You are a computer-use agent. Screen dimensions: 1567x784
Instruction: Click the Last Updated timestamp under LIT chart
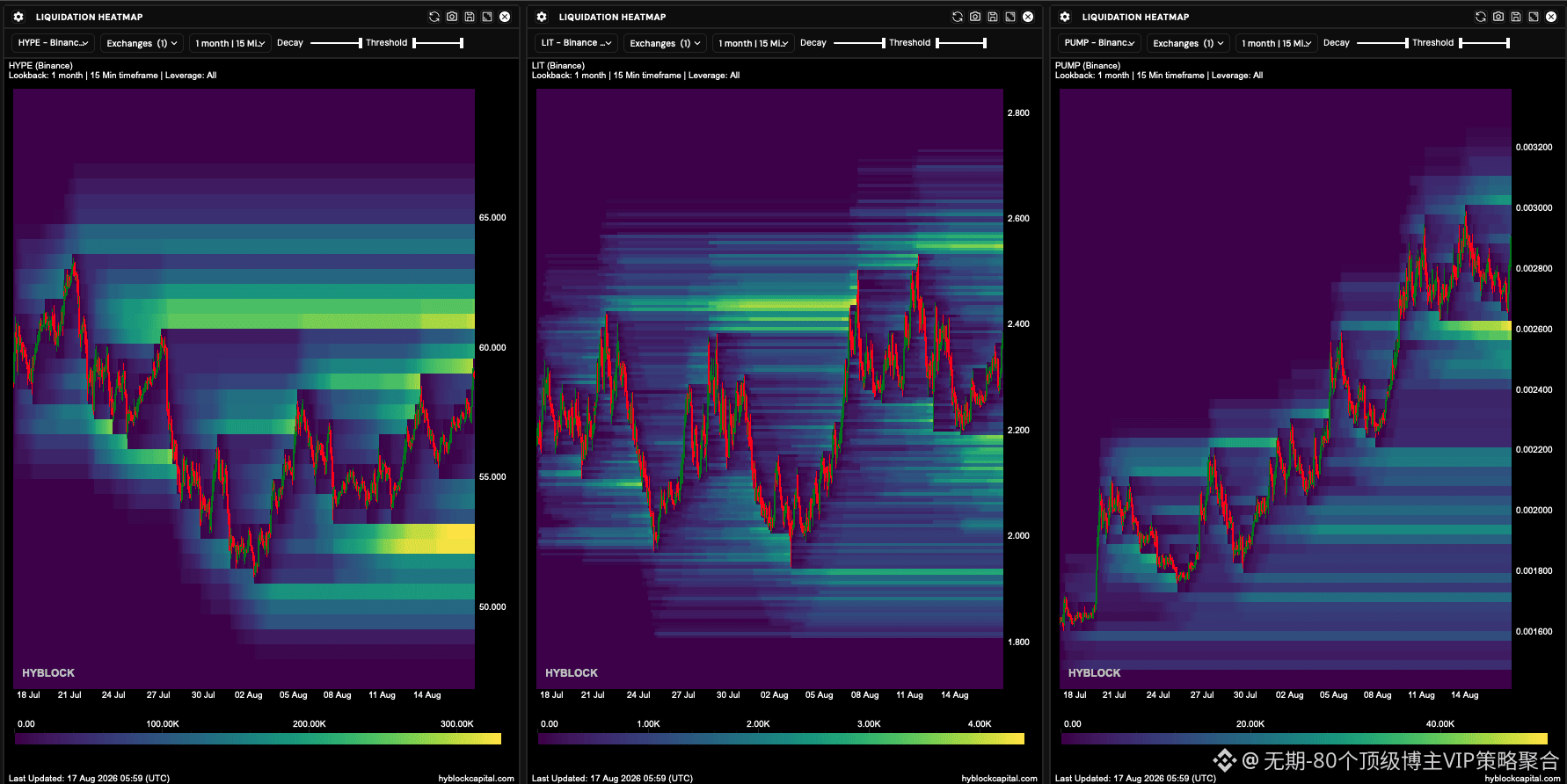(612, 779)
